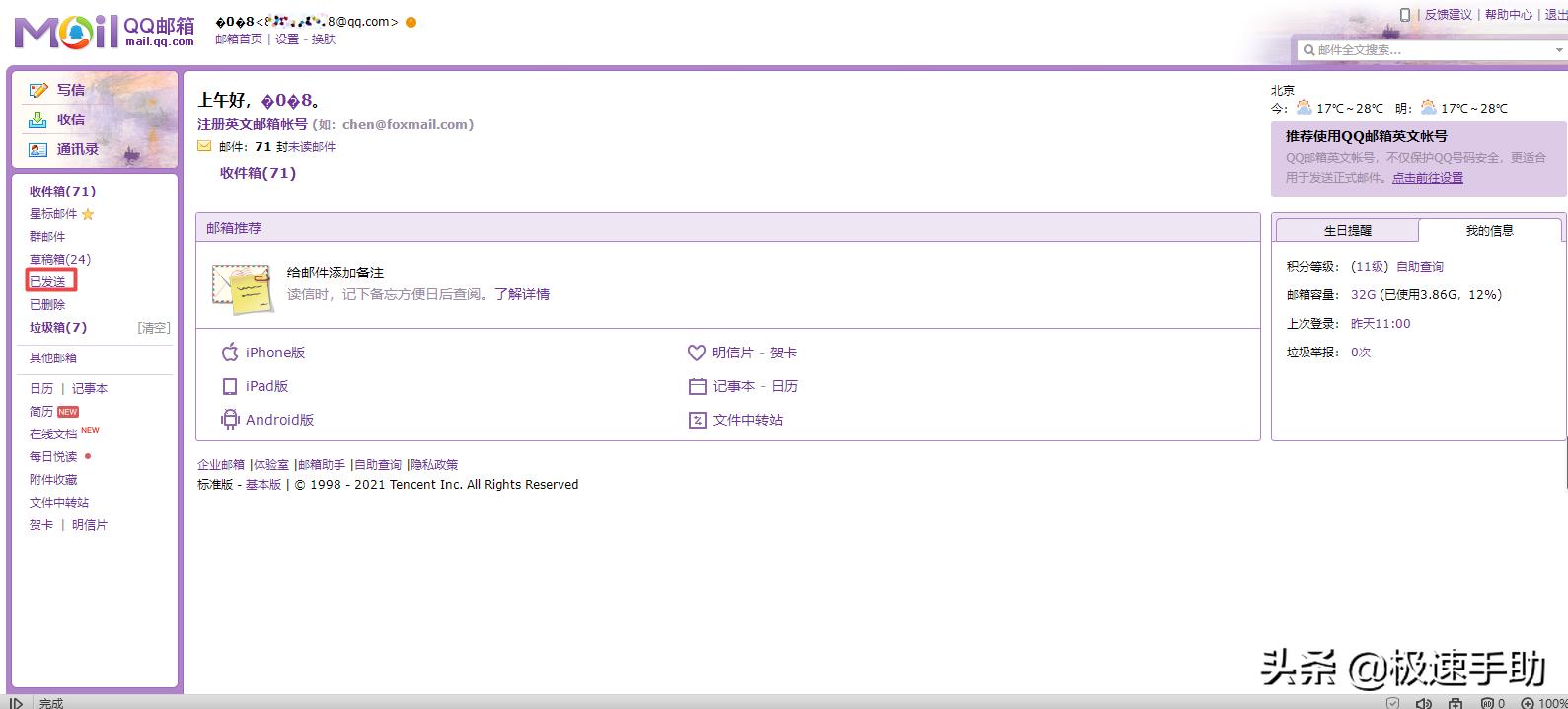The height and width of the screenshot is (709, 1568).
Task: Click 0次 spam report link
Action: coord(1361,353)
